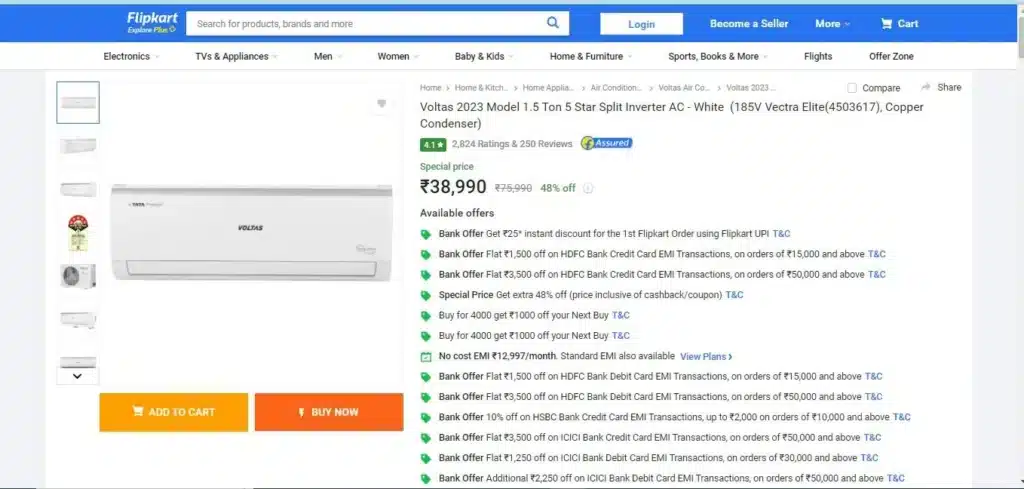This screenshot has width=1024, height=489.
Task: Expand the Home & Furniture menu
Action: point(591,56)
